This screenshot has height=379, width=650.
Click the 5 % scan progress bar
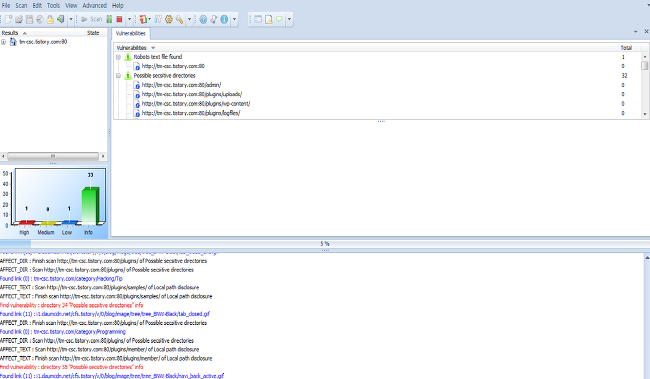[325, 244]
